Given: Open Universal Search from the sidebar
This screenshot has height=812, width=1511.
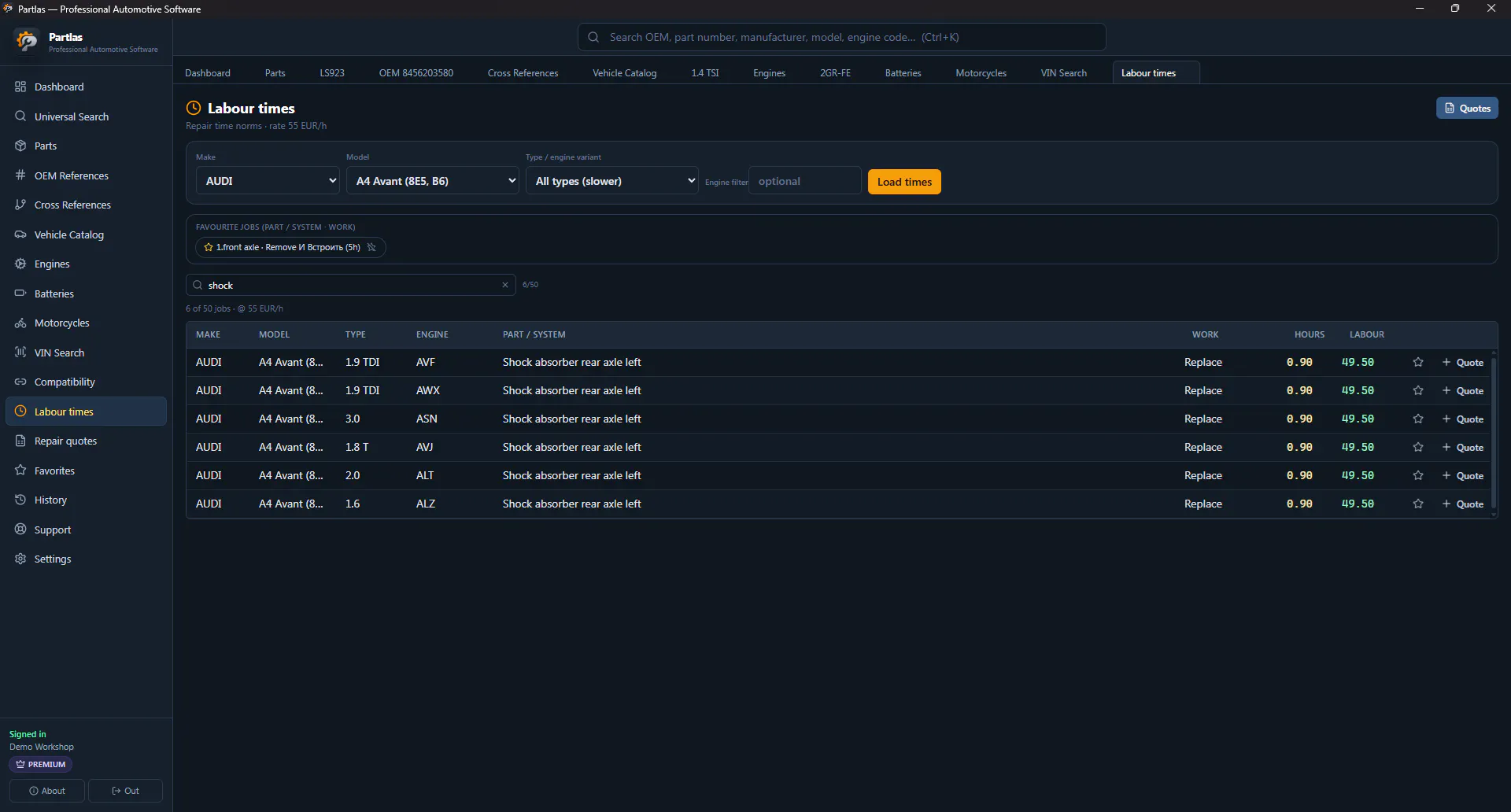Looking at the screenshot, I should [x=86, y=116].
